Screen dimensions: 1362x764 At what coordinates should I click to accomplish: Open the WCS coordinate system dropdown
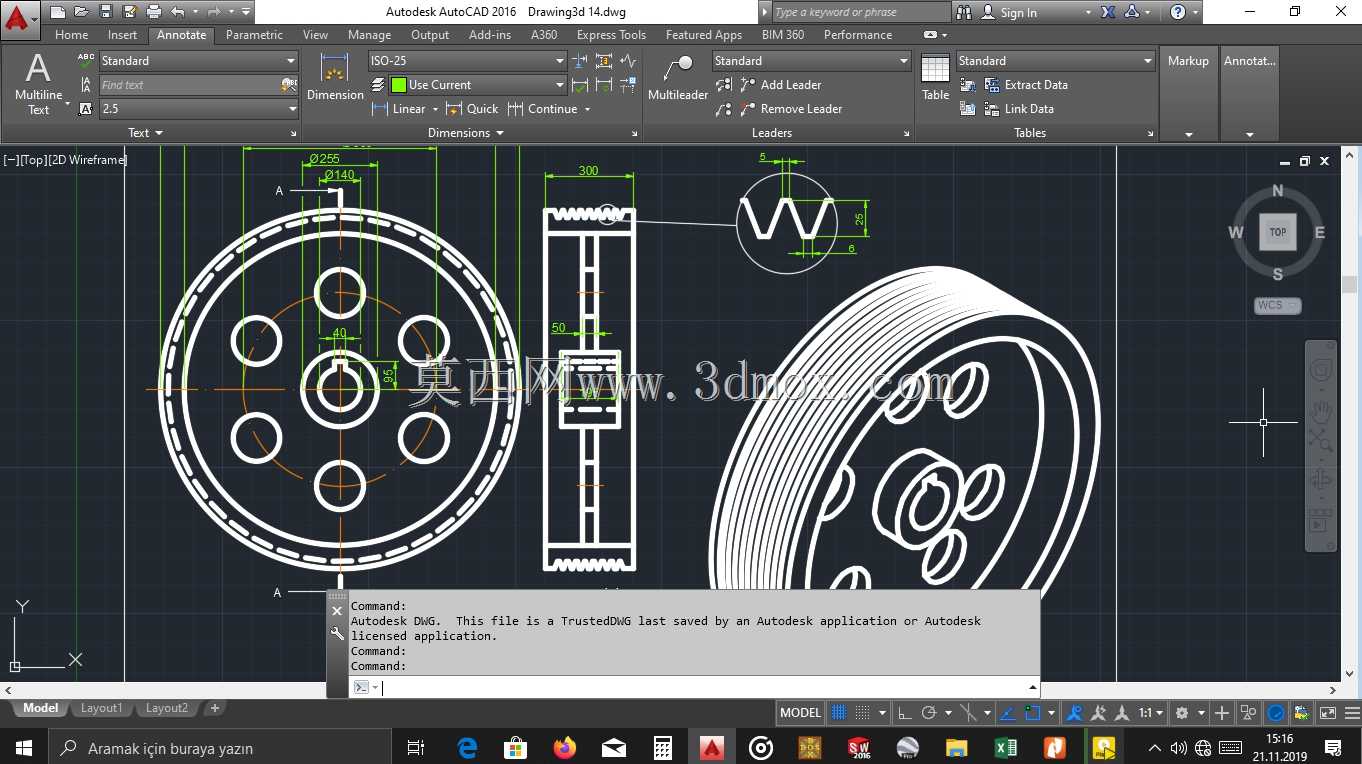click(x=1278, y=305)
